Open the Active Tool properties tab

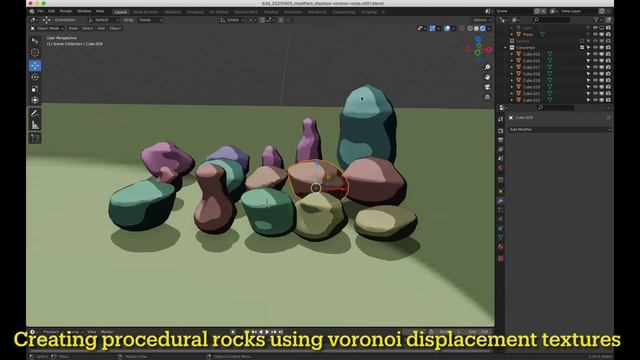coord(501,119)
